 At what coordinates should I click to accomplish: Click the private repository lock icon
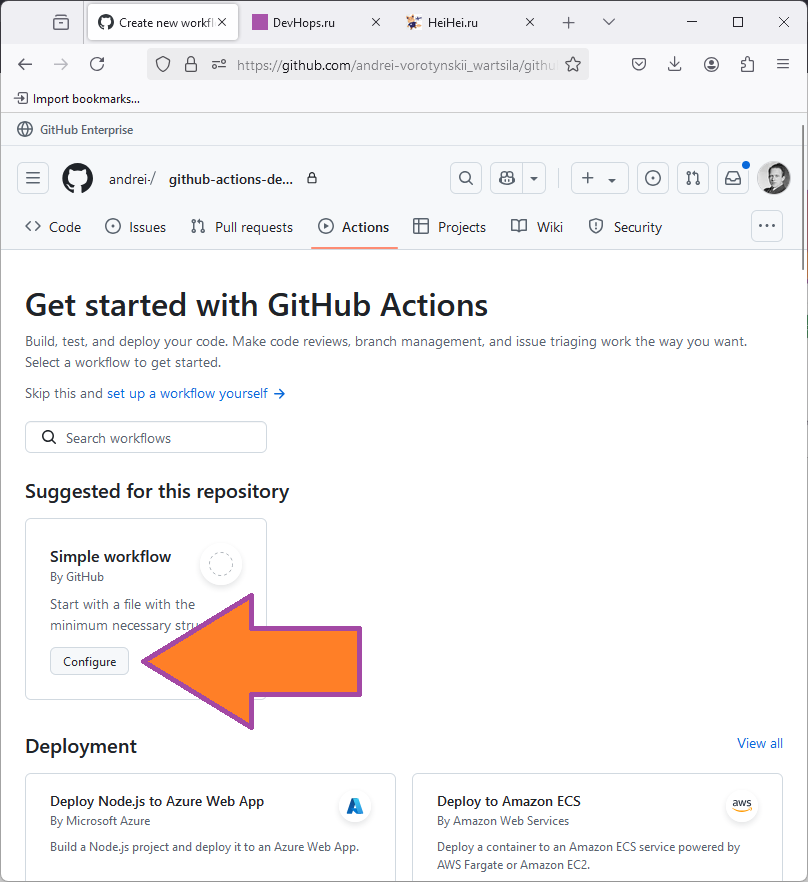312,178
